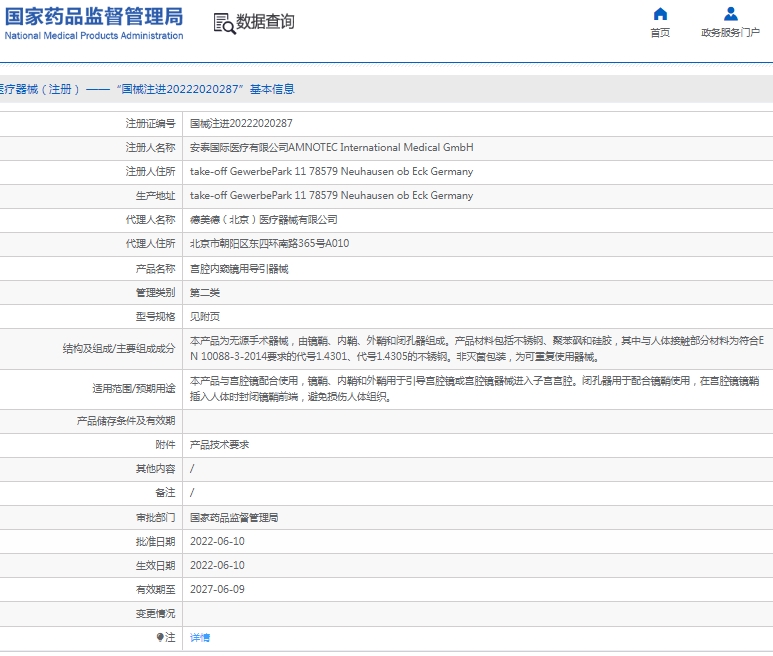
Task: Click the 首页 text label
Action: coord(660,33)
